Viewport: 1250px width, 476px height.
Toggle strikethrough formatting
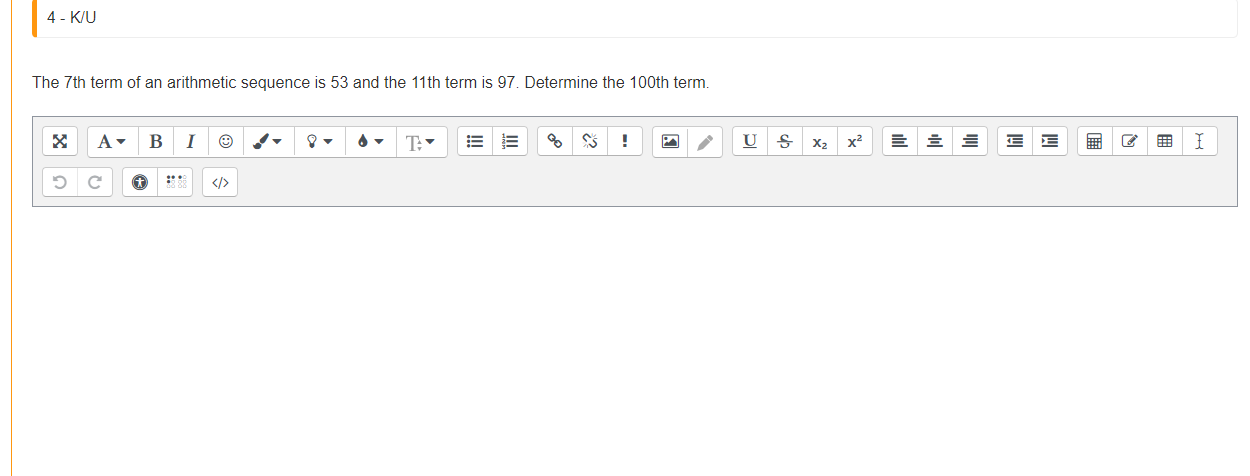785,142
